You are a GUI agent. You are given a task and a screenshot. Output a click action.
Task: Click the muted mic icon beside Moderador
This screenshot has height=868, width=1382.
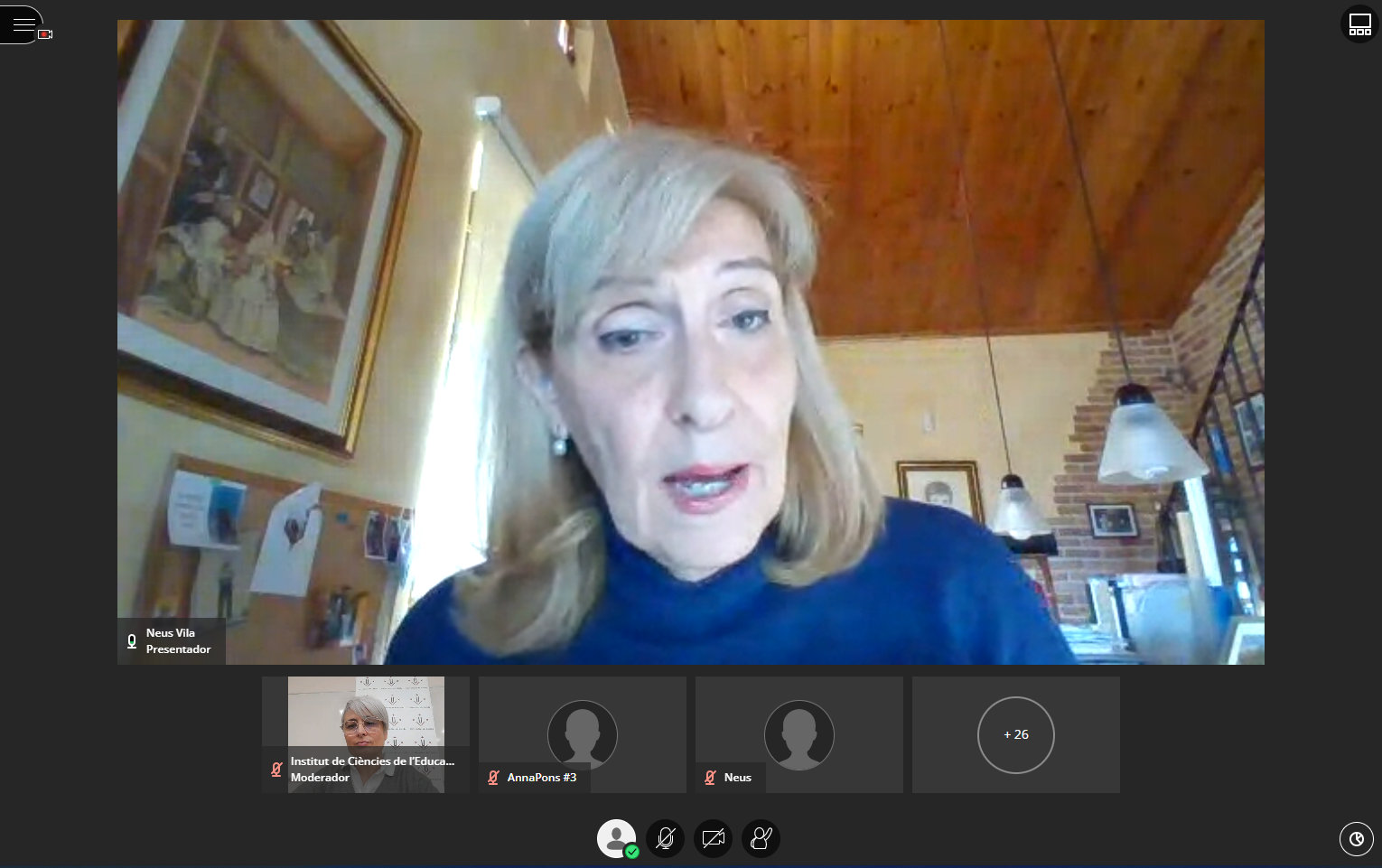tap(276, 770)
